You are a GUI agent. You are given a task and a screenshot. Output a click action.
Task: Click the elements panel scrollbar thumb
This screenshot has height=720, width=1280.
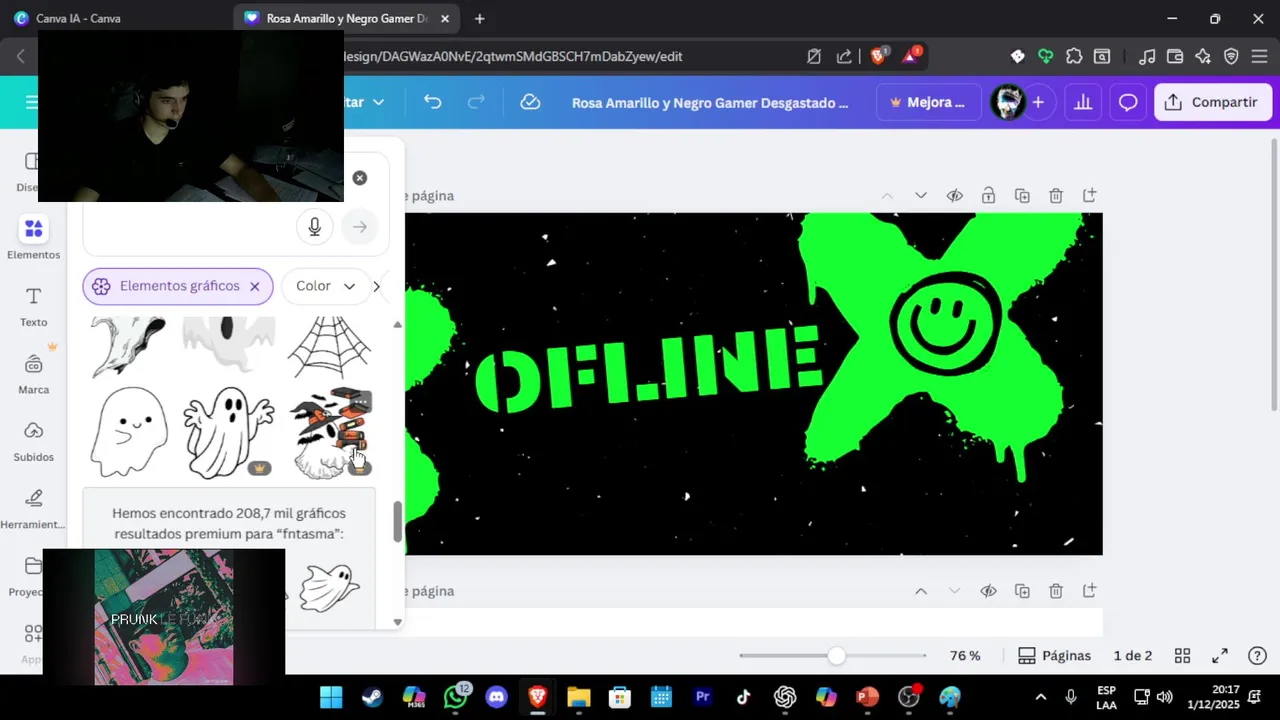click(397, 521)
